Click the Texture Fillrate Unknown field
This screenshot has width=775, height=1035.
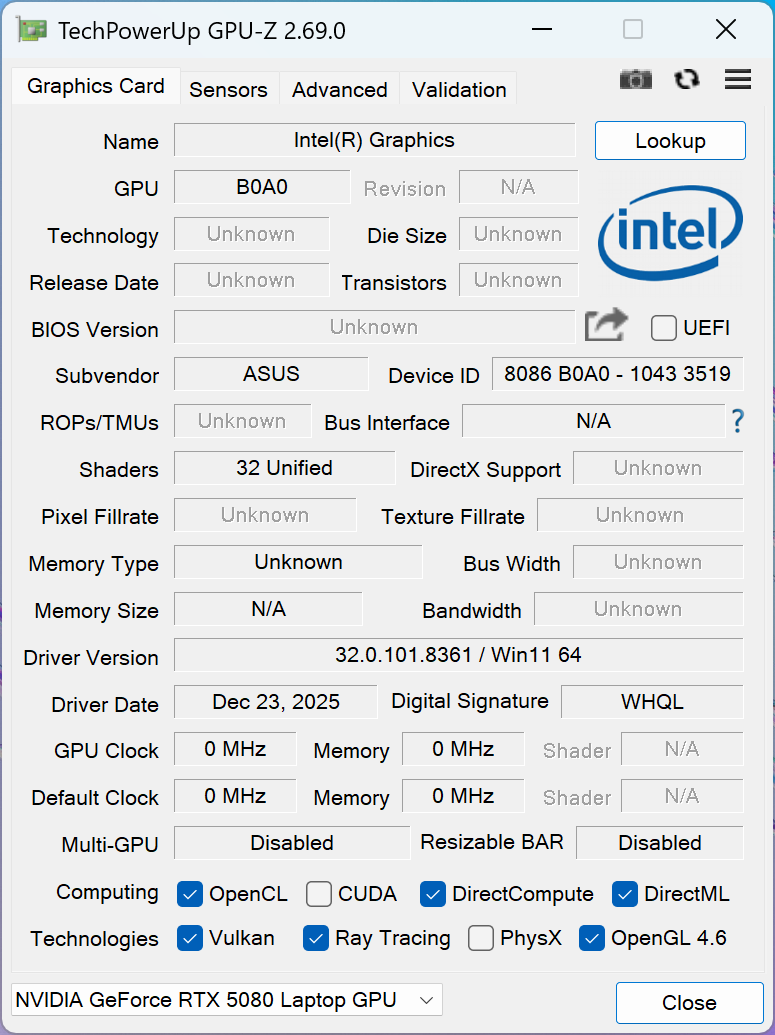click(x=640, y=515)
